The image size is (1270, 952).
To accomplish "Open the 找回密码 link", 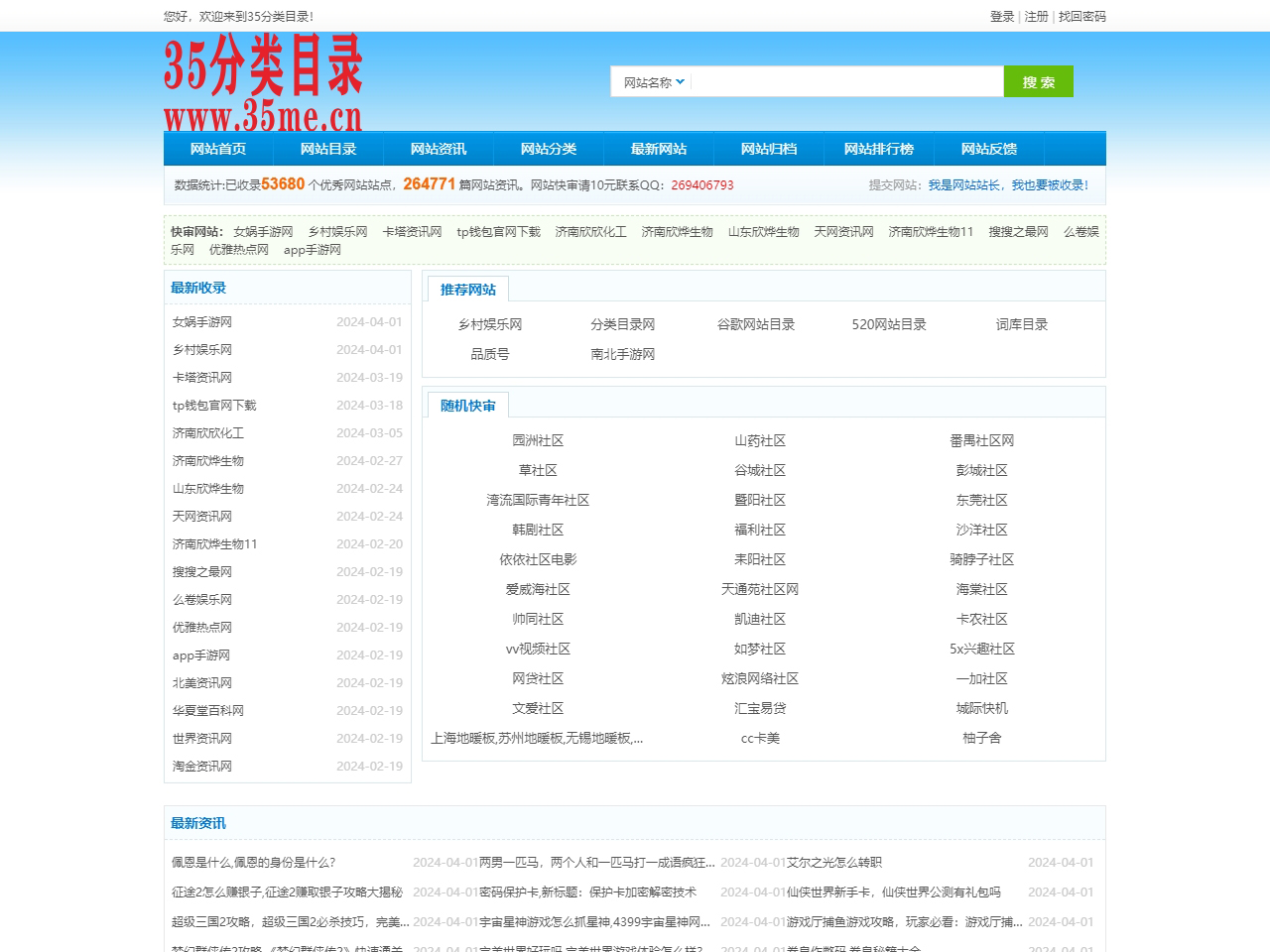I will click(x=1081, y=17).
